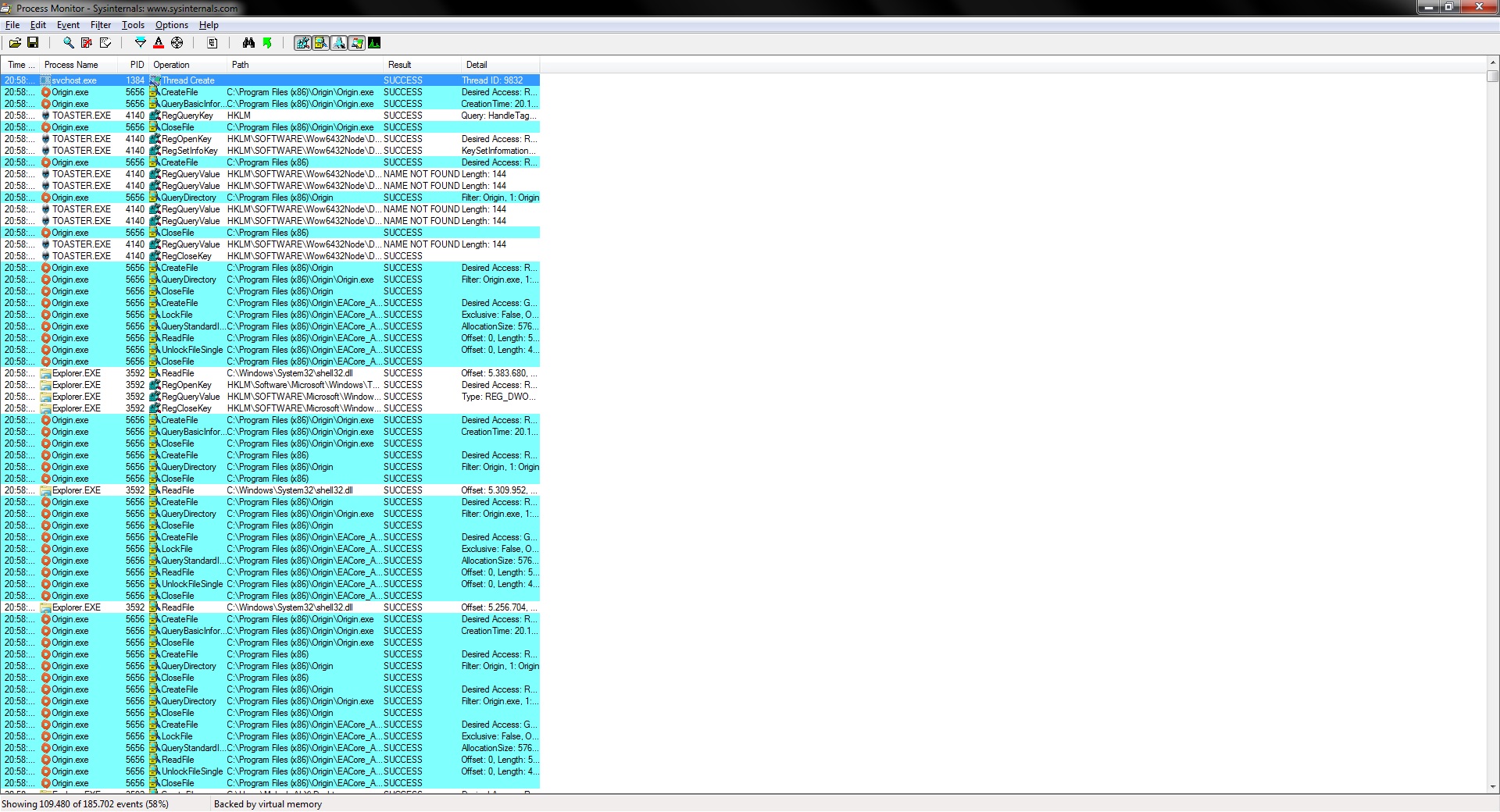Open Highlight settings with the red A icon
Viewport: 1500px width, 812px height.
click(x=159, y=43)
